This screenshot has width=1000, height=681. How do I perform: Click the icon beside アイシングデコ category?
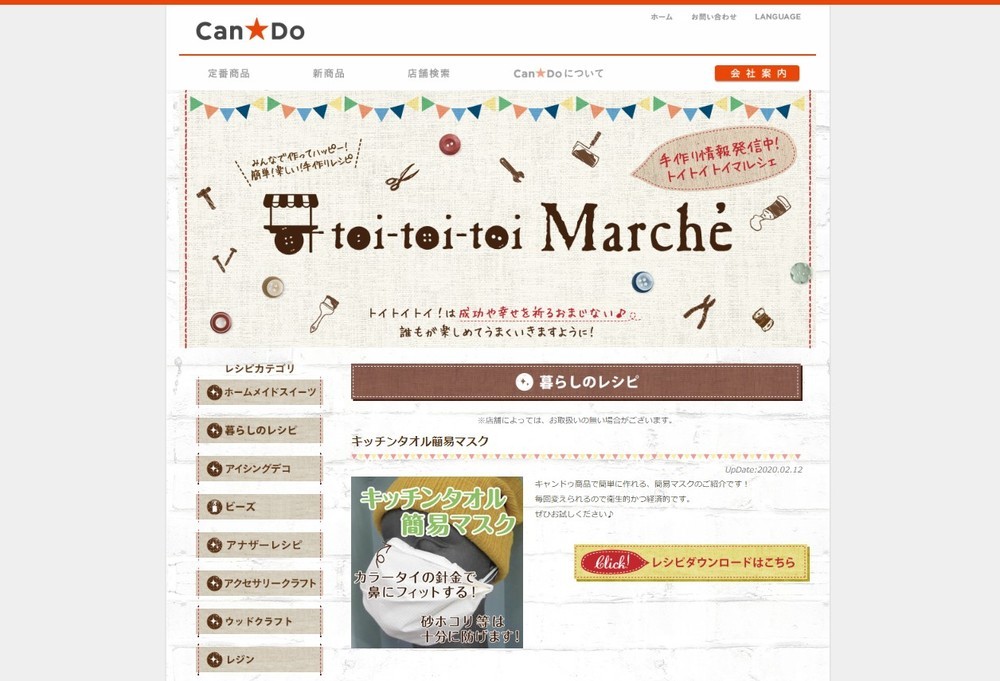214,469
